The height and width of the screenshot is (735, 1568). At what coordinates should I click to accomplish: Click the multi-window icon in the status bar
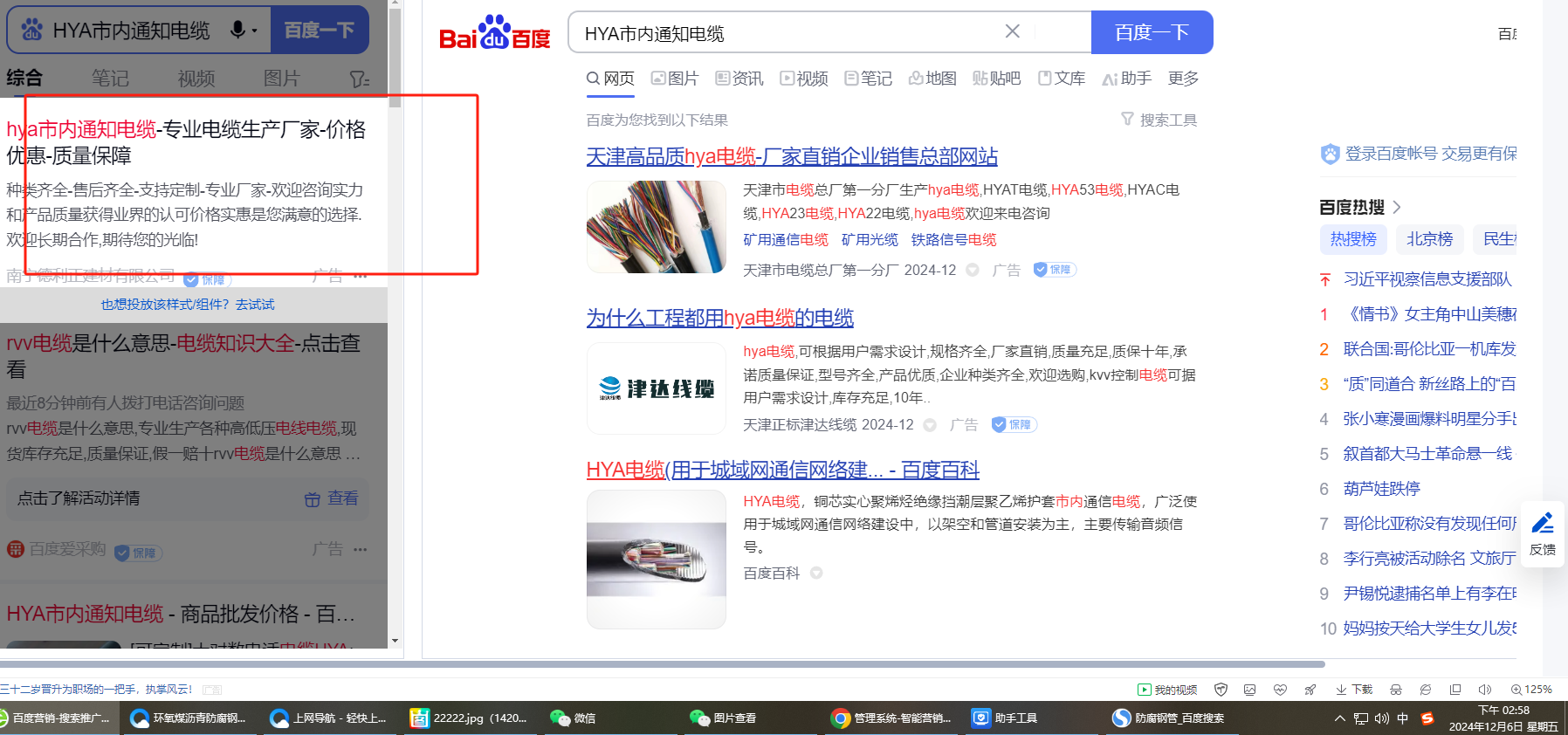click(1455, 690)
